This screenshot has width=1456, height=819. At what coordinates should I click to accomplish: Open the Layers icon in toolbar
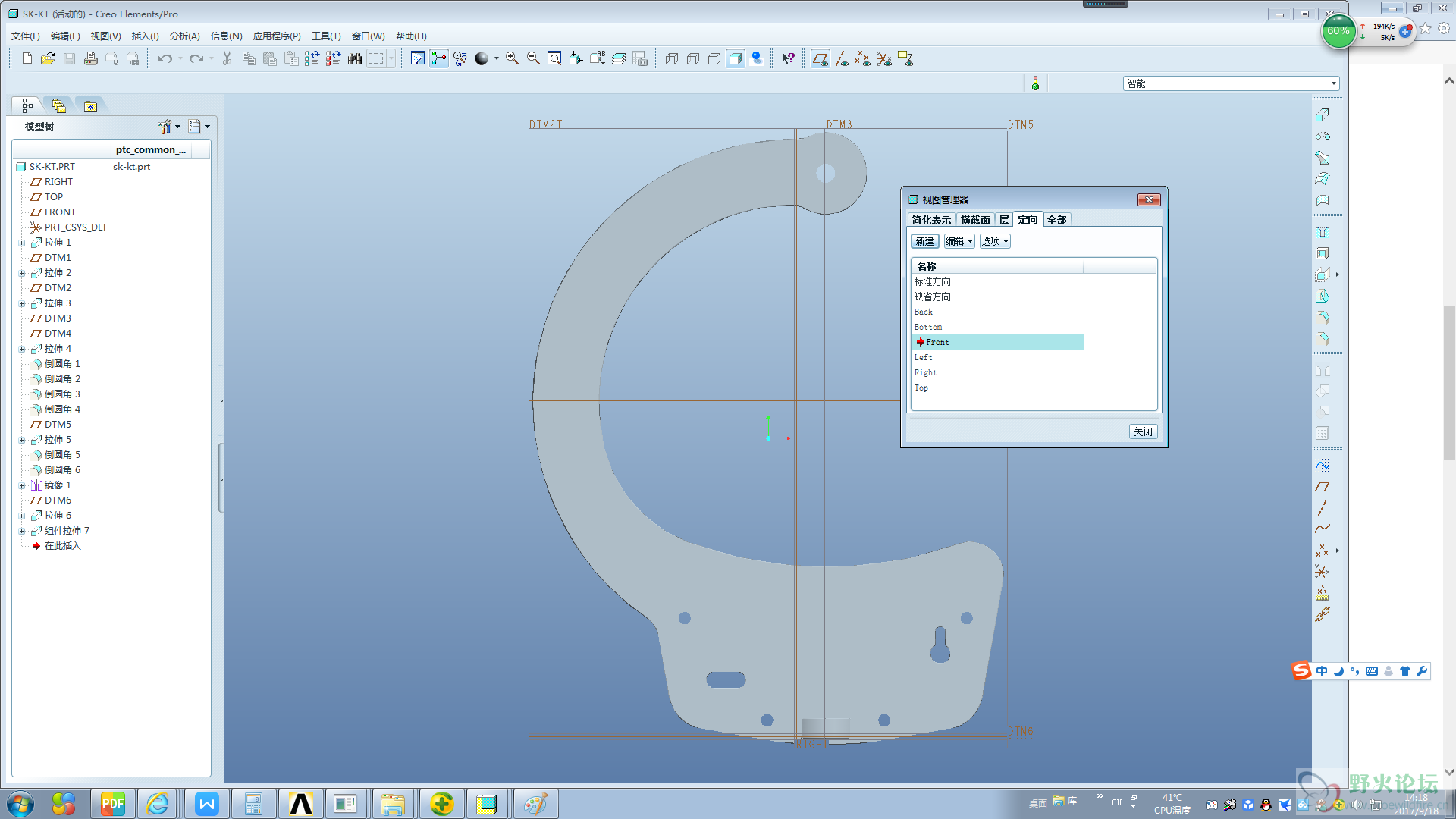pyautogui.click(x=619, y=58)
